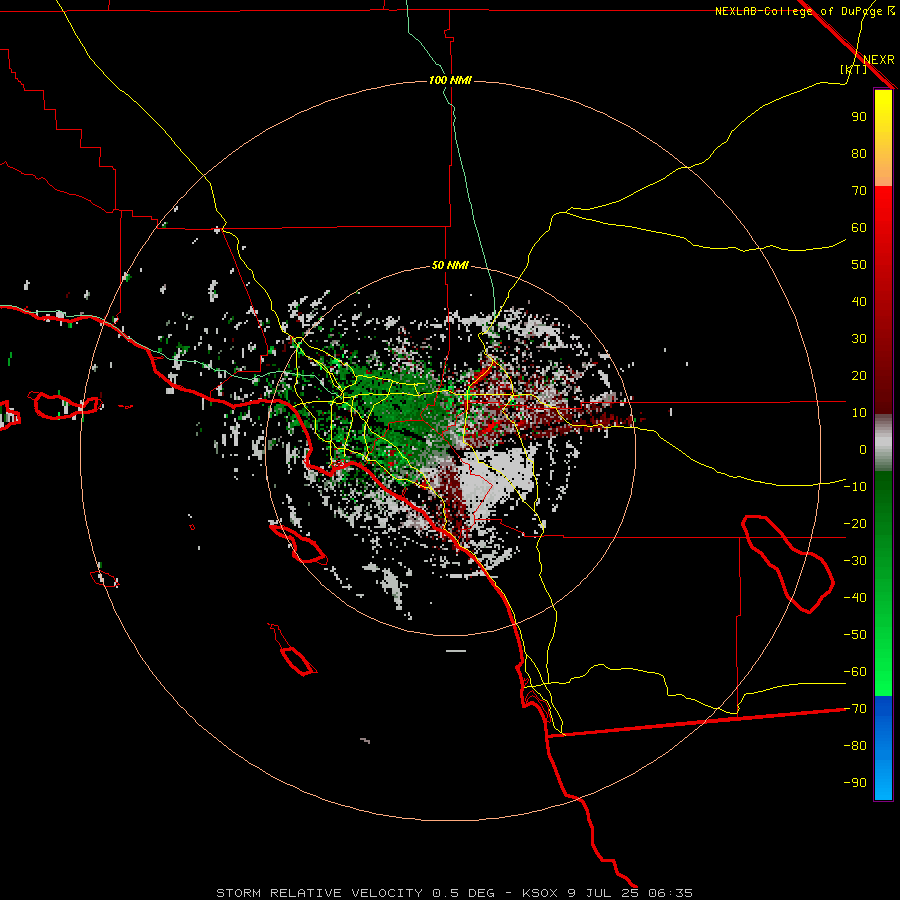Click the blue bottom color bar segment
The image size is (900, 900).
point(883,748)
